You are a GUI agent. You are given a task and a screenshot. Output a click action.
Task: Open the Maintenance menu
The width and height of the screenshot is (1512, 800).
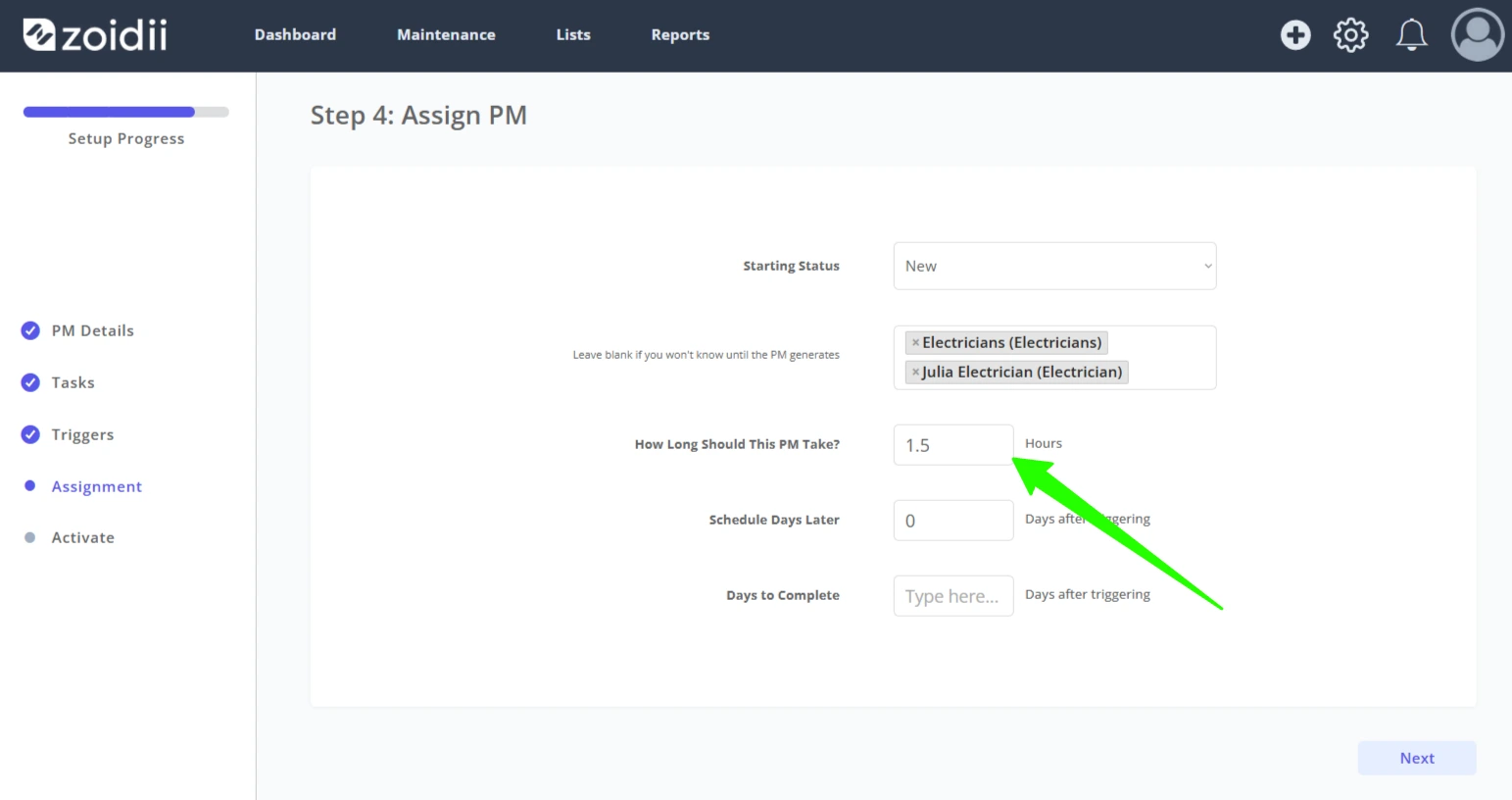click(446, 35)
